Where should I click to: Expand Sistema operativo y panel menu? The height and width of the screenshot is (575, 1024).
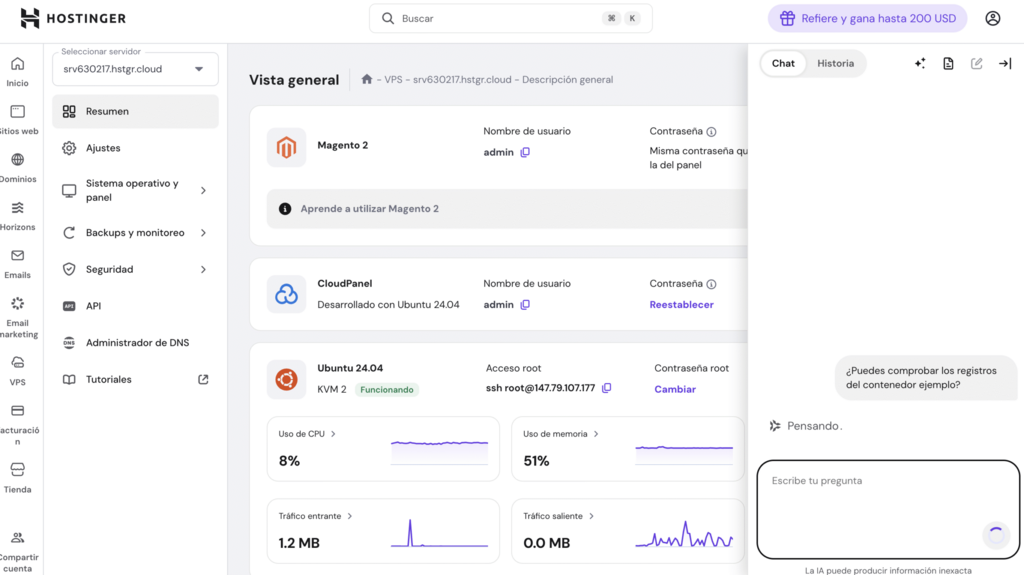tap(203, 191)
